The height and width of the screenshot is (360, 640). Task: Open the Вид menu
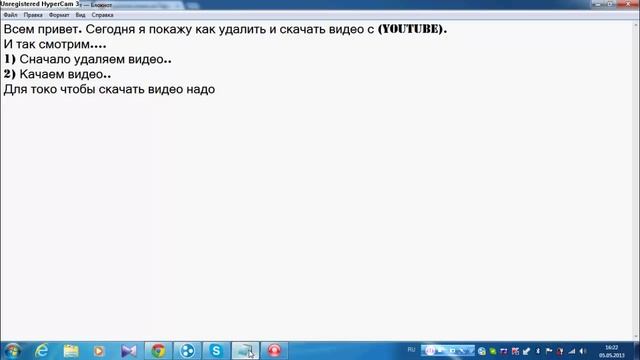(x=80, y=15)
